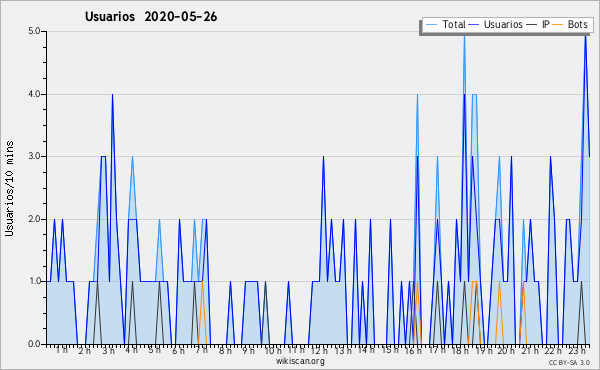
Task: Click the '20 h' x-axis label
Action: coord(506,351)
